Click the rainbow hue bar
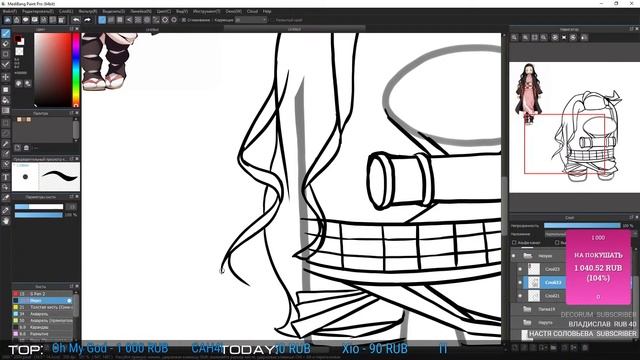The height and width of the screenshot is (360, 640). tap(76, 70)
